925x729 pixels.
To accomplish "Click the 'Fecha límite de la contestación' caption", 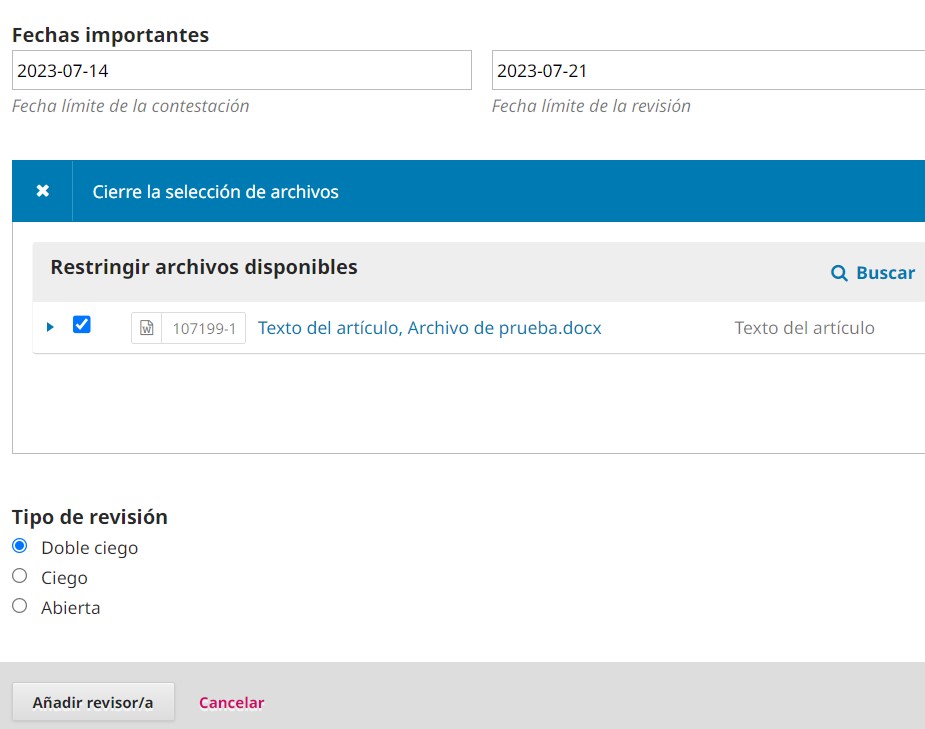I will [x=130, y=106].
